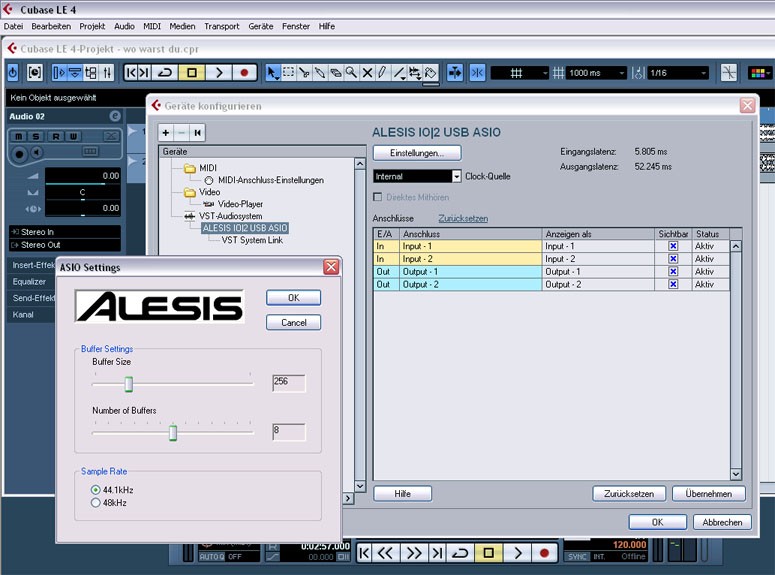The width and height of the screenshot is (775, 575).
Task: Open the Clock-Quelle Internal dropdown
Action: [x=418, y=176]
